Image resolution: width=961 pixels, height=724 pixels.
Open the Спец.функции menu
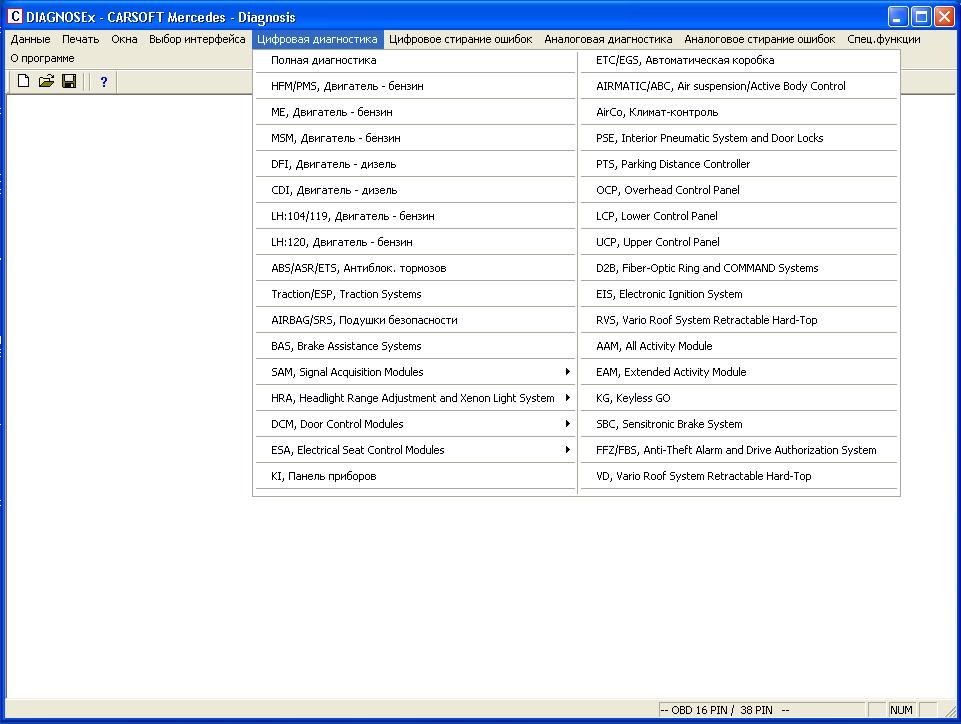pyautogui.click(x=884, y=39)
